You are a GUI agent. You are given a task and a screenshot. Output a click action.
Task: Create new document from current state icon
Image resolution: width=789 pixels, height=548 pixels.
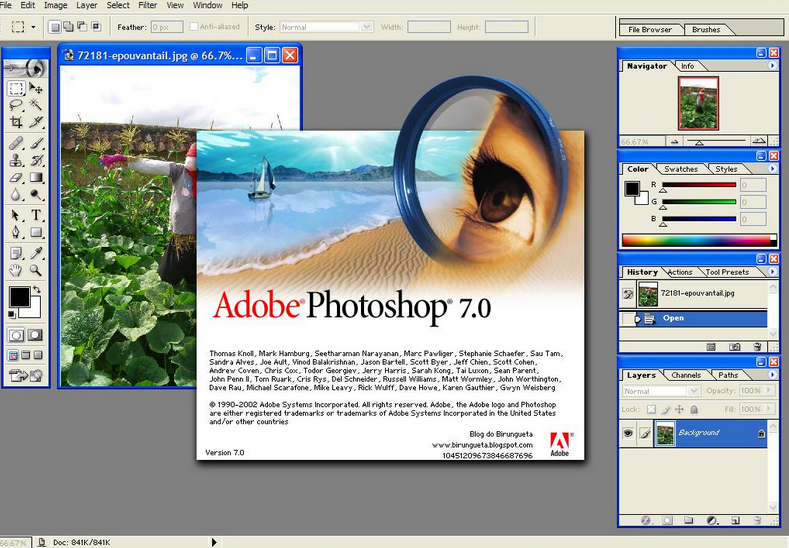pos(711,347)
